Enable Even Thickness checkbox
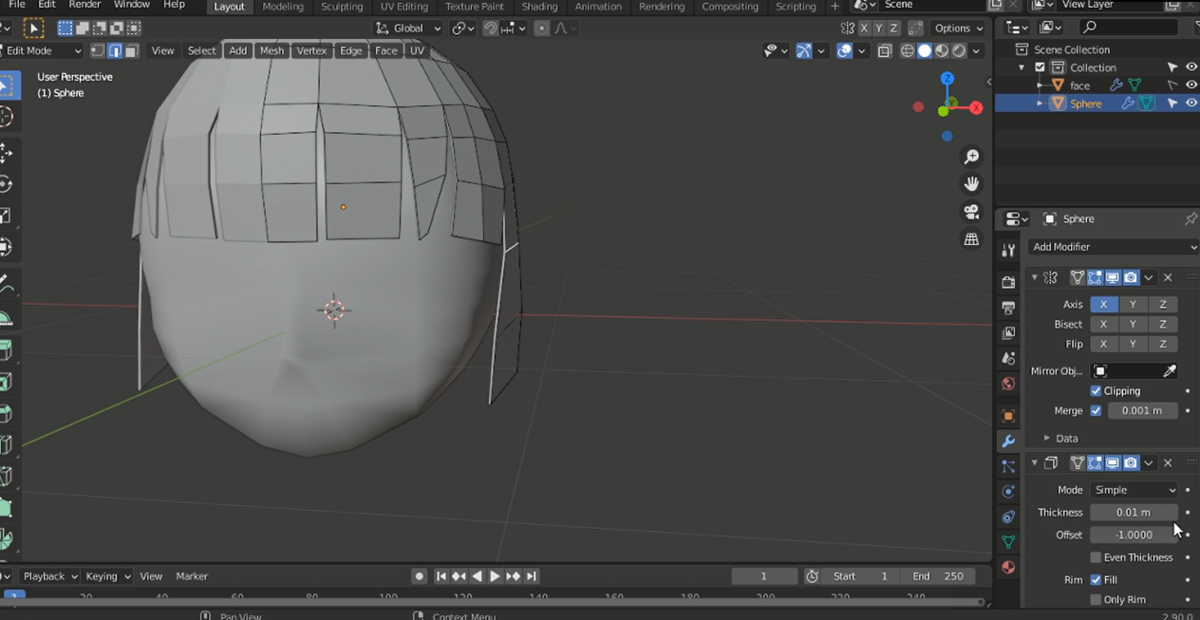This screenshot has width=1200, height=620. [1096, 558]
